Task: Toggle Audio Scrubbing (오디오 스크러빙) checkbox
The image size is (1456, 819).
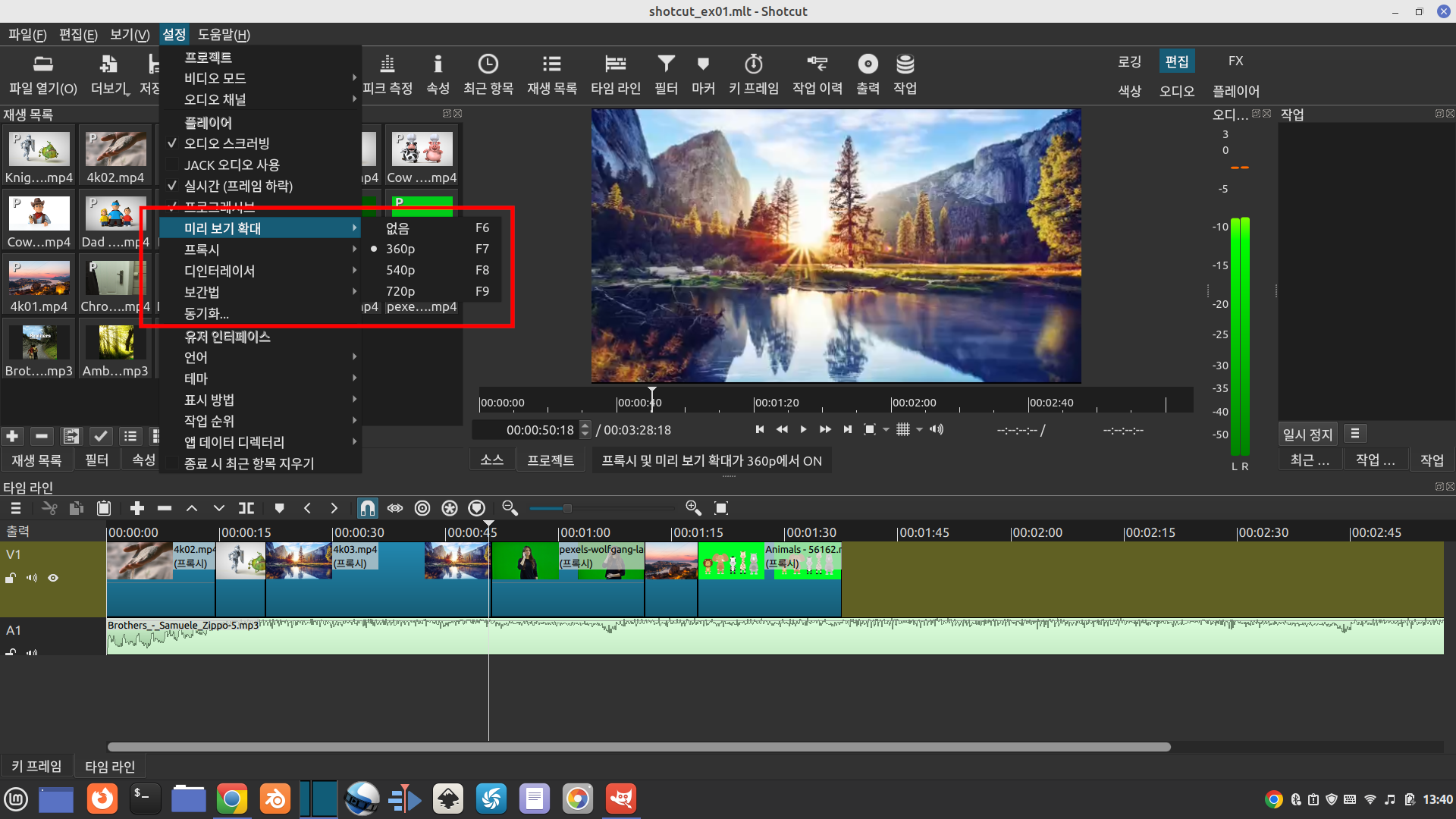Action: tap(227, 143)
